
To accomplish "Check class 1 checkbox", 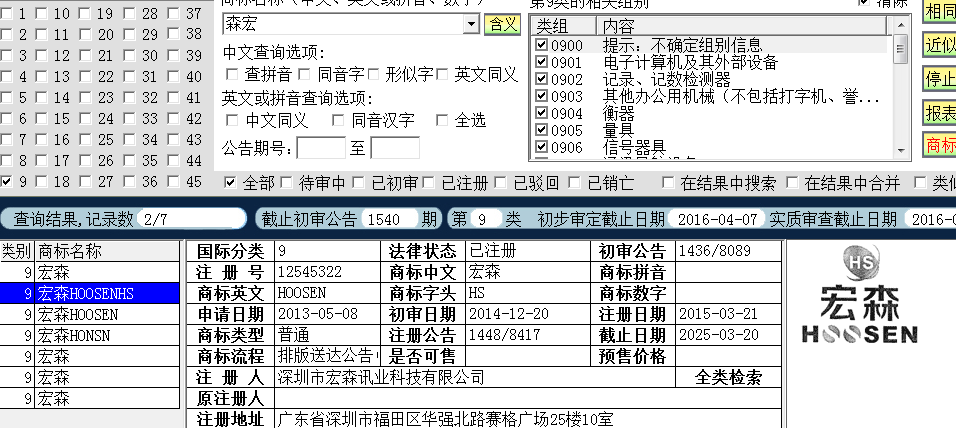I will tap(7, 13).
